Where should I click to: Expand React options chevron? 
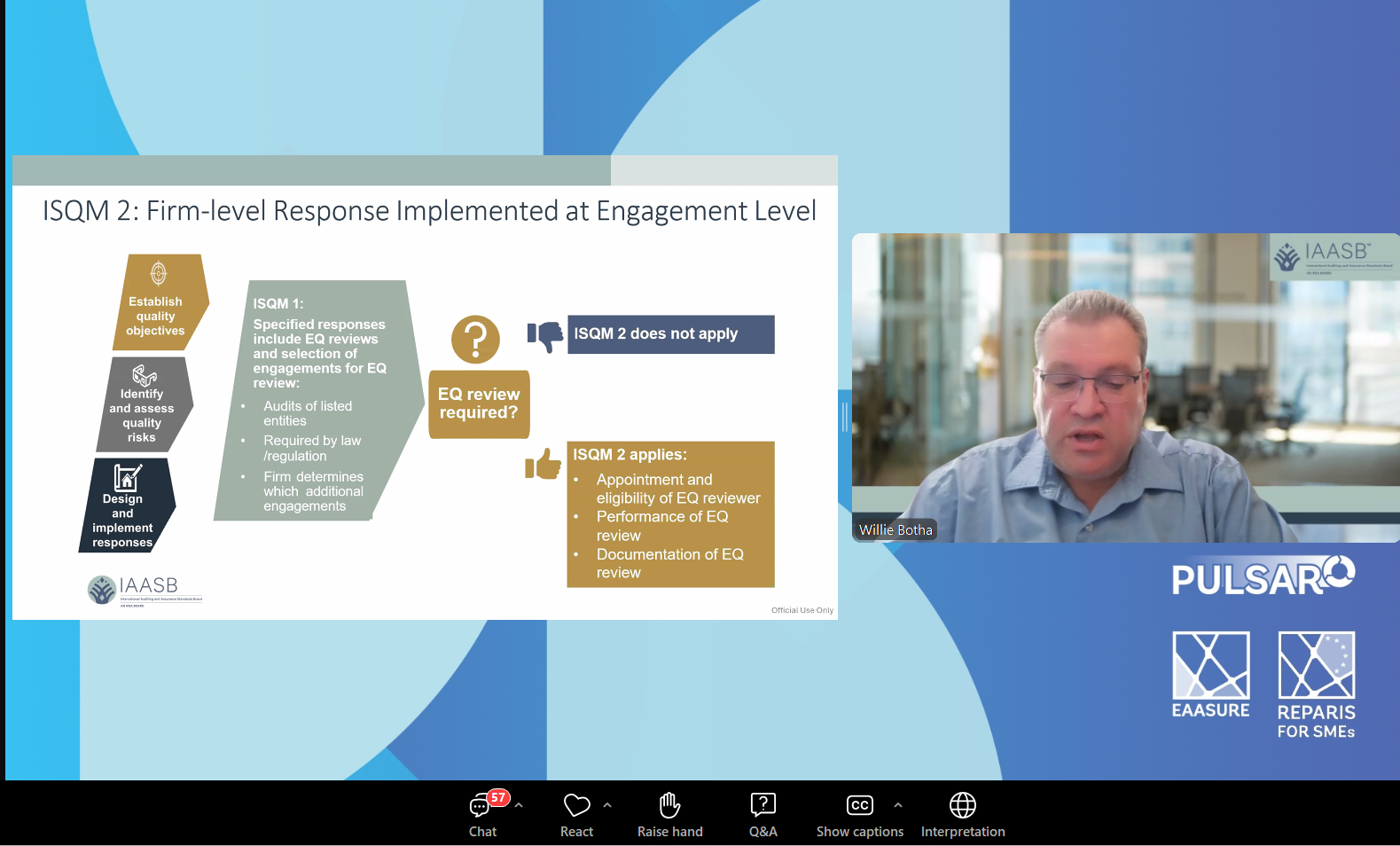click(607, 805)
